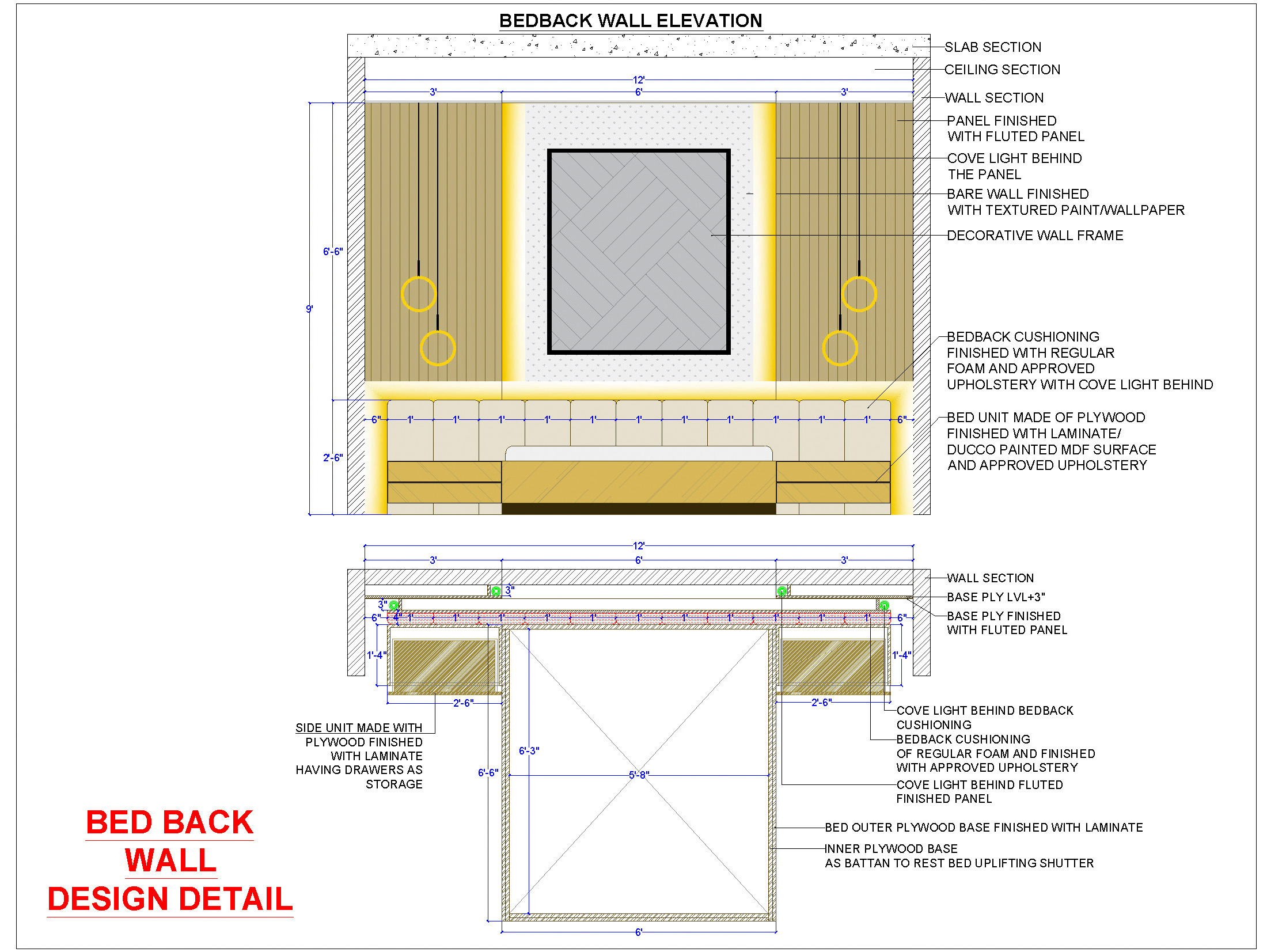Click BED UNIT MADE OF PLYWOOD note
The image size is (1267, 952).
[1051, 441]
